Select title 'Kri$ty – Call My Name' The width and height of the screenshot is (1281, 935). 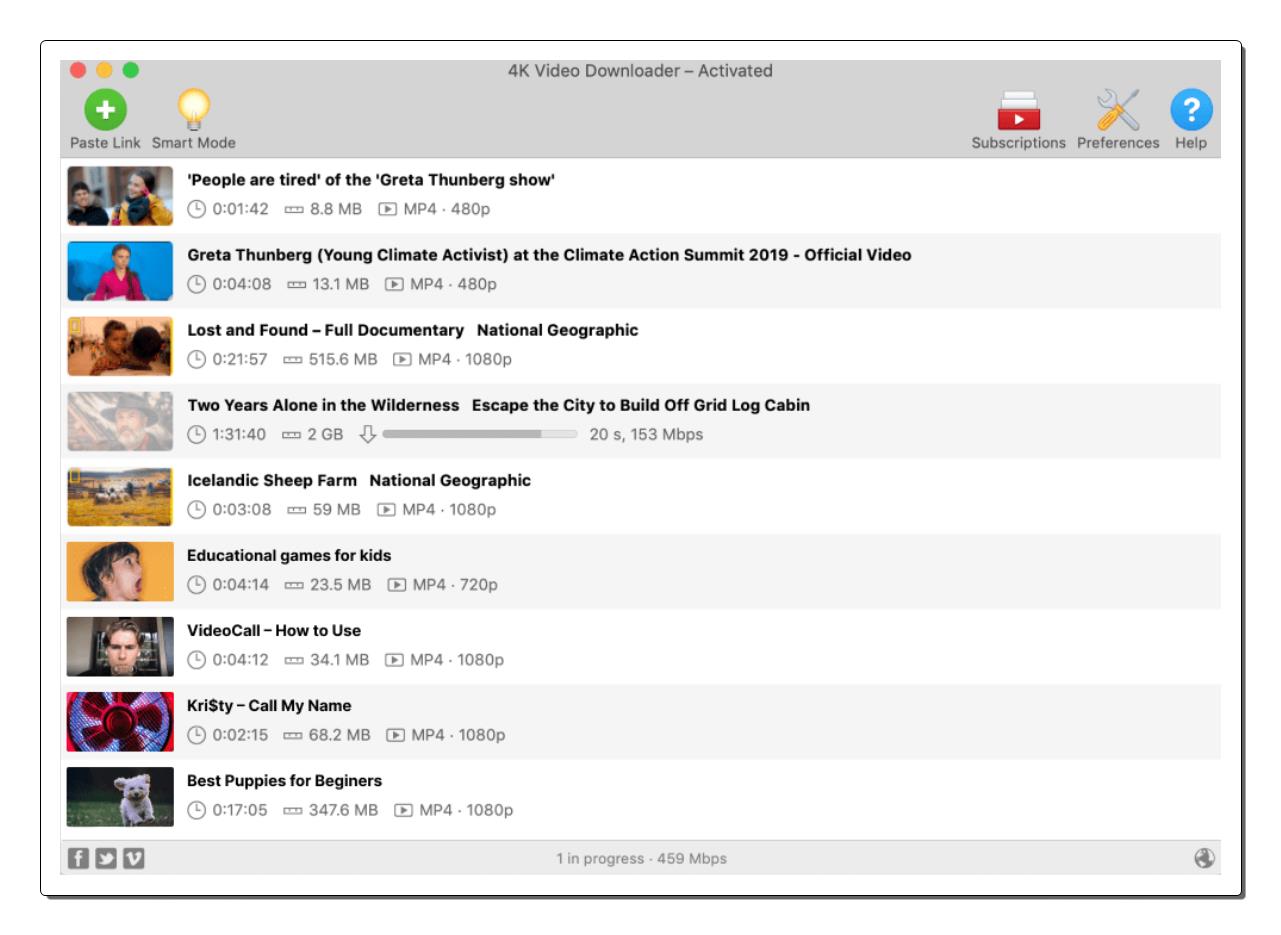pyautogui.click(x=269, y=705)
